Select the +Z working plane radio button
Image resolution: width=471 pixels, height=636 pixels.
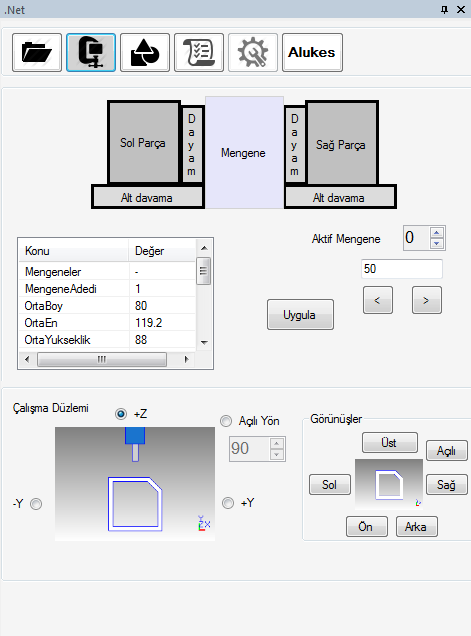coord(121,414)
